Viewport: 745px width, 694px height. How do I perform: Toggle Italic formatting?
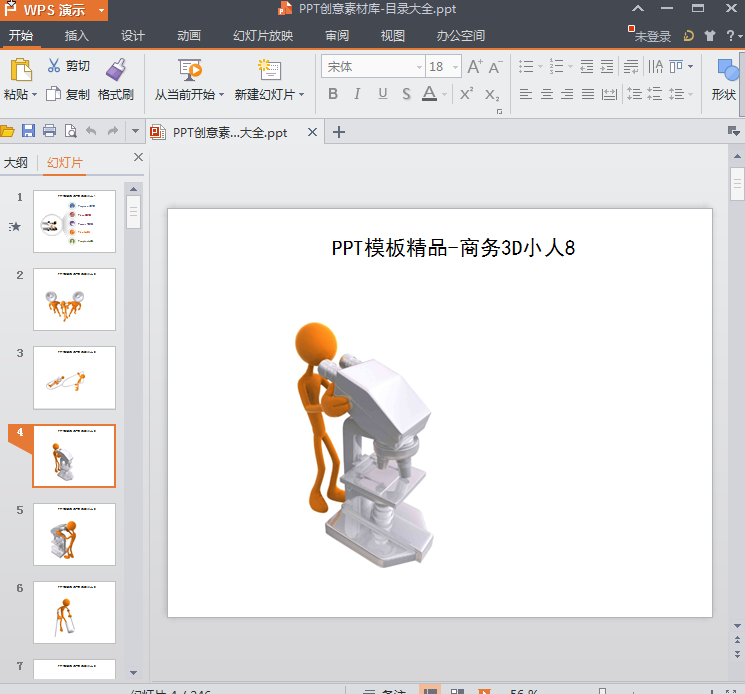[357, 94]
